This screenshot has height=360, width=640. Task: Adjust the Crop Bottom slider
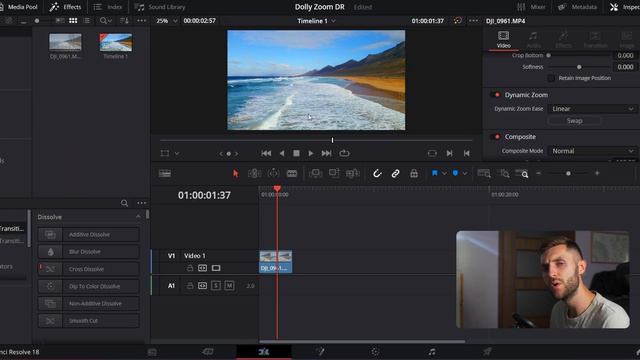coord(549,56)
